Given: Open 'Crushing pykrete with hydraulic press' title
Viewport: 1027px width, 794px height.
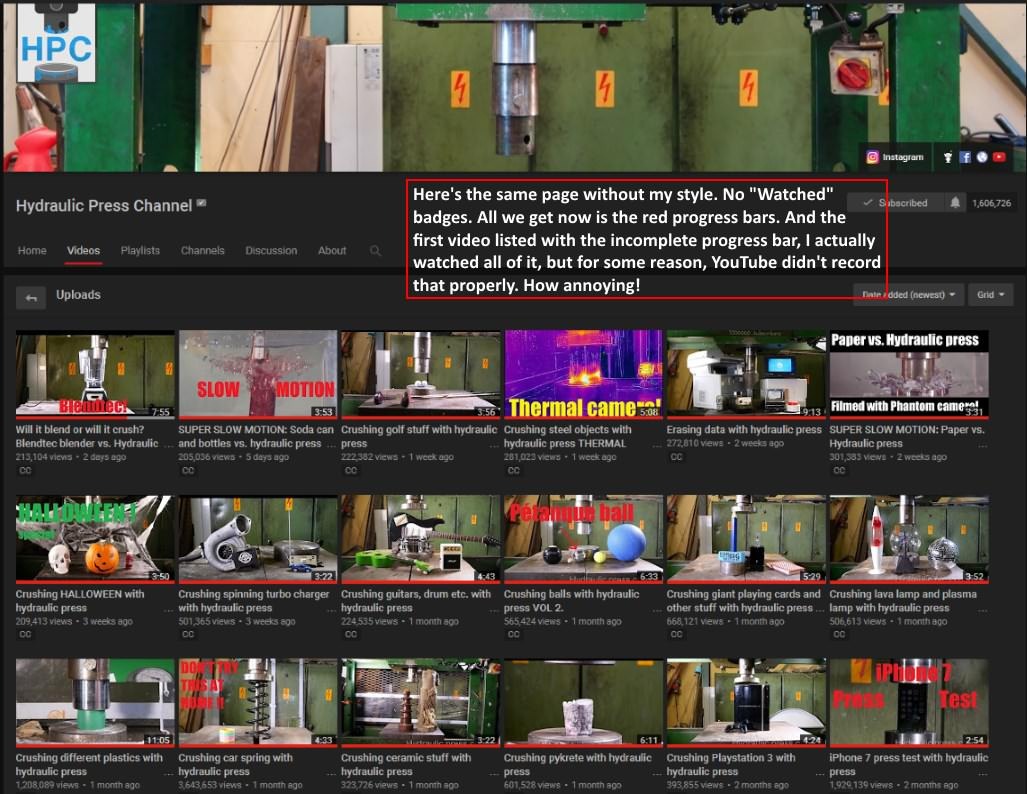Looking at the screenshot, I should 578,765.
